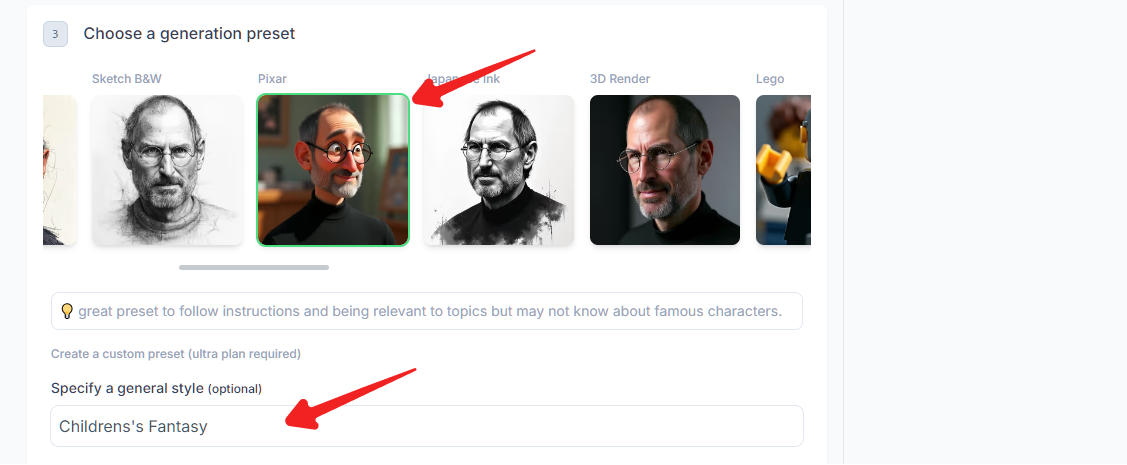The height and width of the screenshot is (465, 1127).
Task: Select the Sketch B&W preset thumbnail
Action: 167,170
